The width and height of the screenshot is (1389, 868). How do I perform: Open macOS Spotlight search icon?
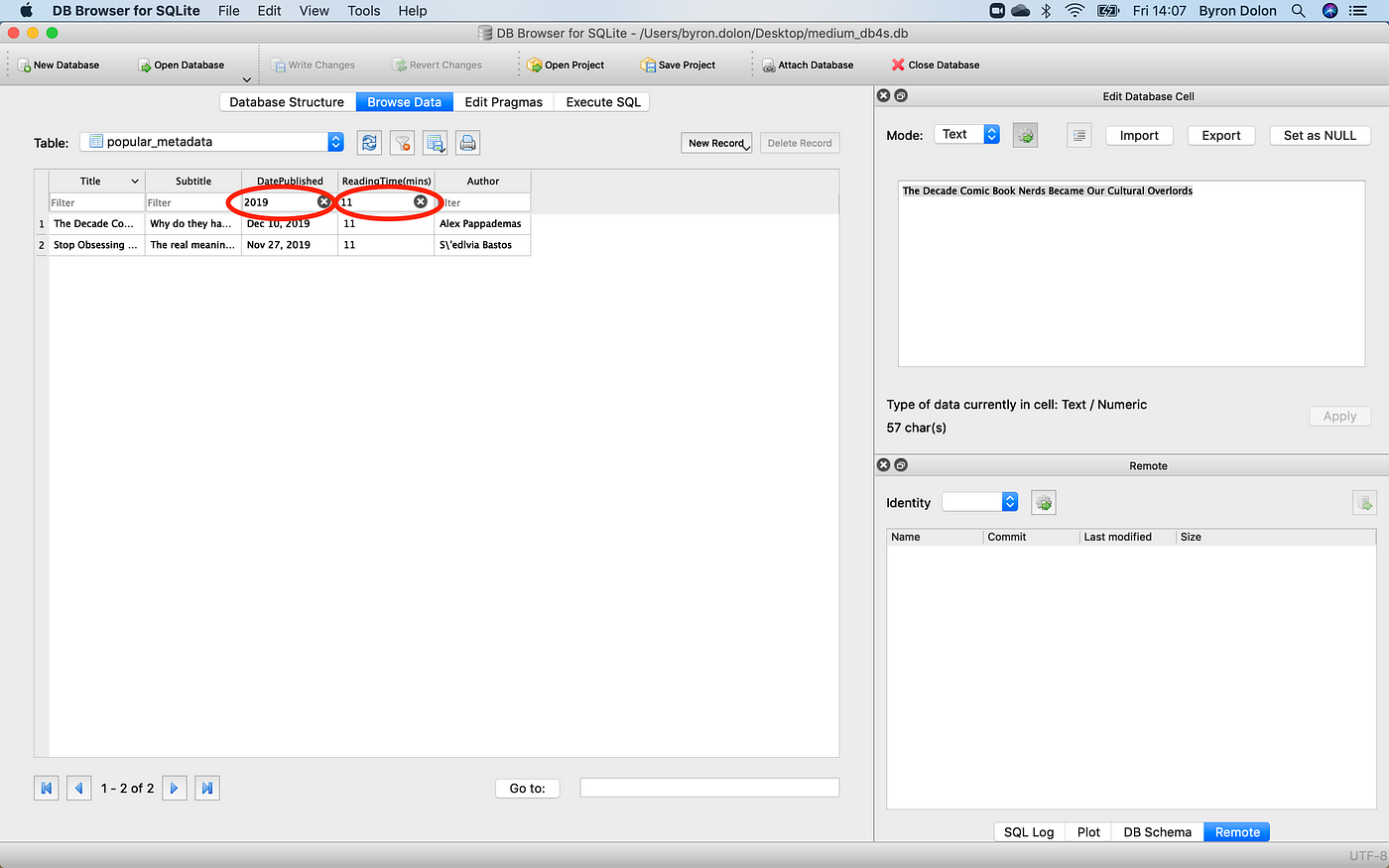(x=1298, y=11)
